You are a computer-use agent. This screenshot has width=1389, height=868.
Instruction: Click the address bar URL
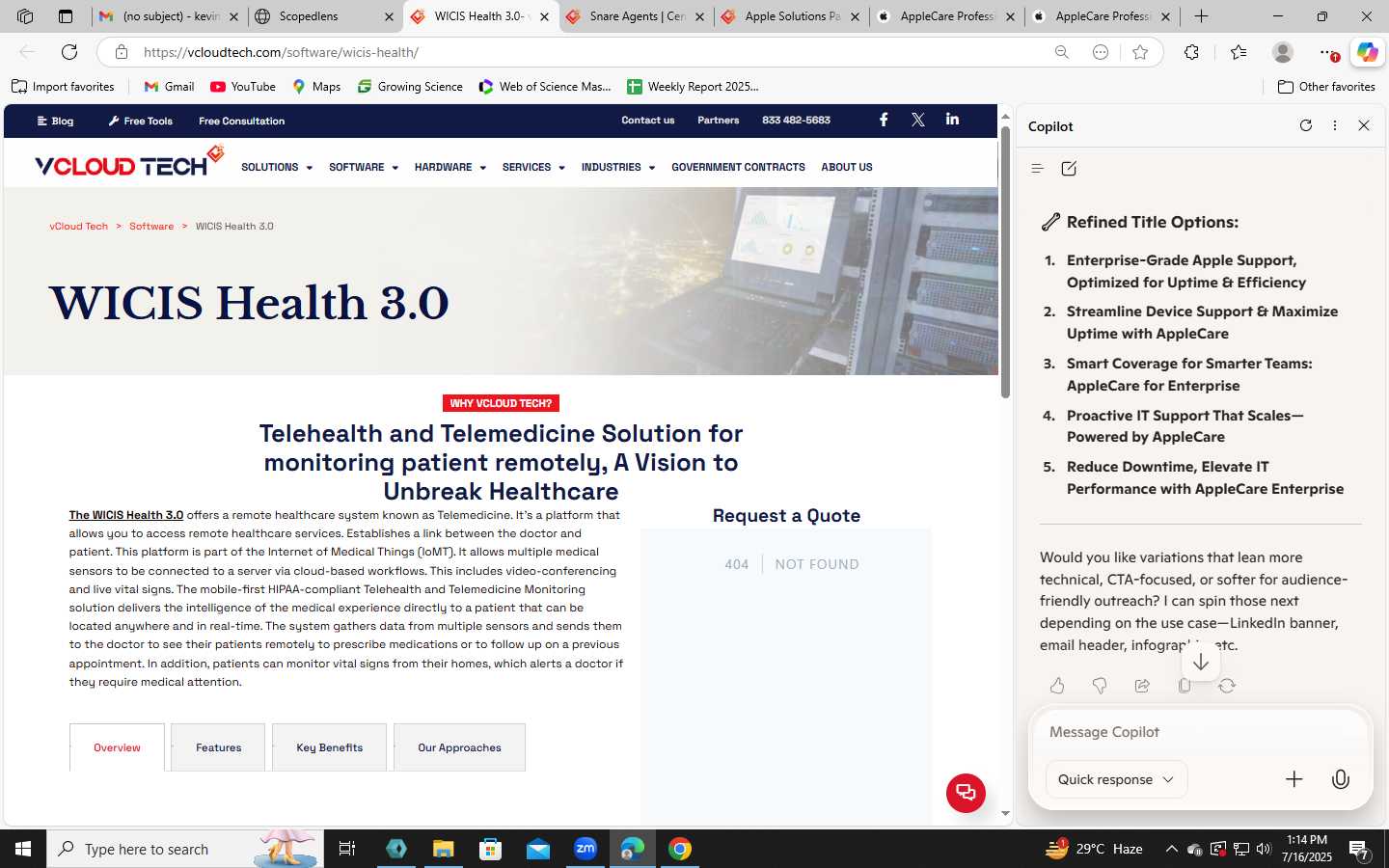click(x=281, y=52)
